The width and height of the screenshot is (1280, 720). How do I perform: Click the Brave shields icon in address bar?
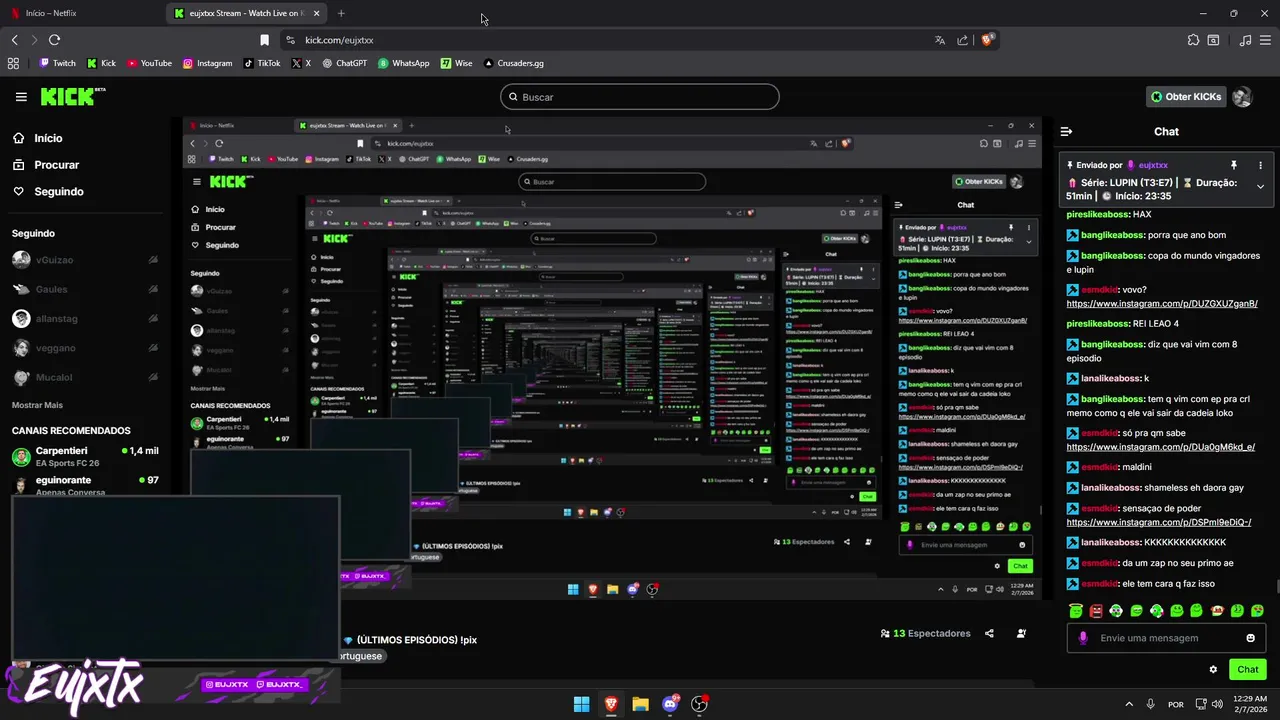pos(987,40)
